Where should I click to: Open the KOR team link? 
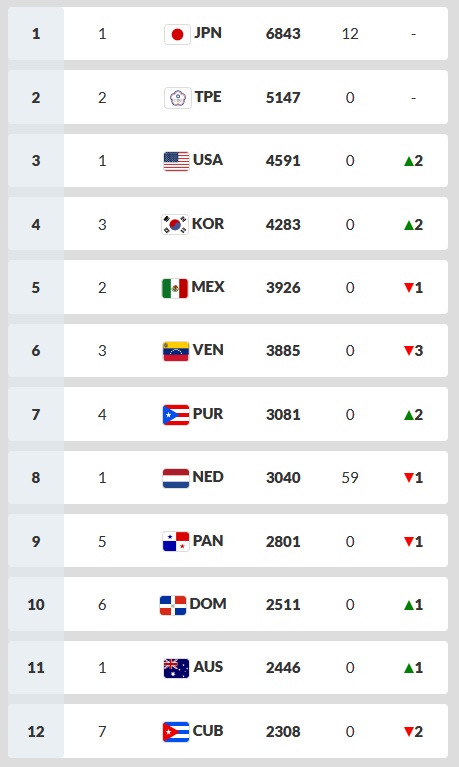point(208,224)
